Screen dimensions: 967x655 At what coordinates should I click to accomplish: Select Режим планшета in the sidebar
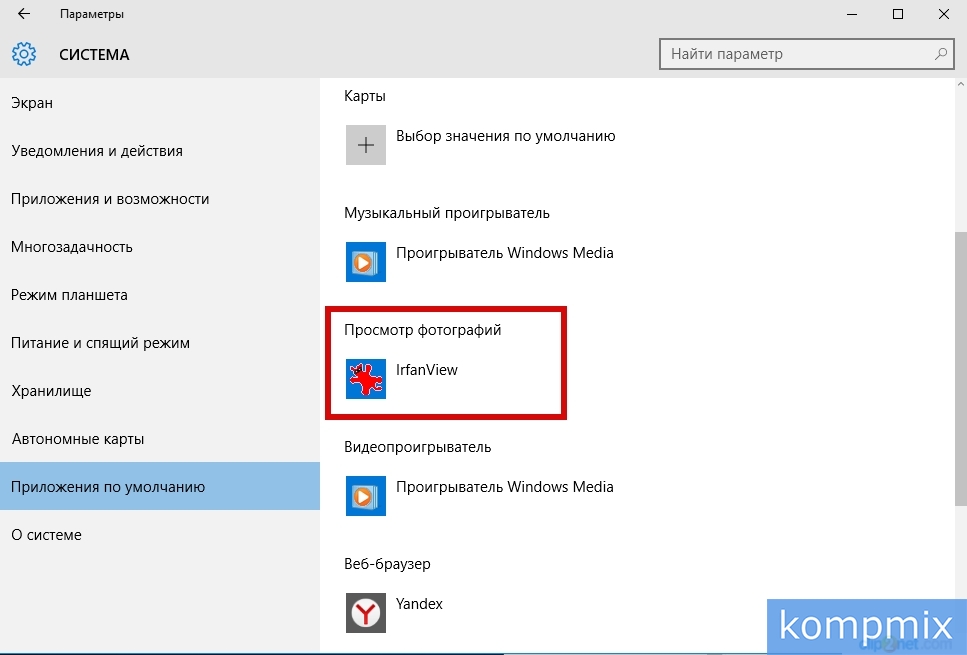160,295
